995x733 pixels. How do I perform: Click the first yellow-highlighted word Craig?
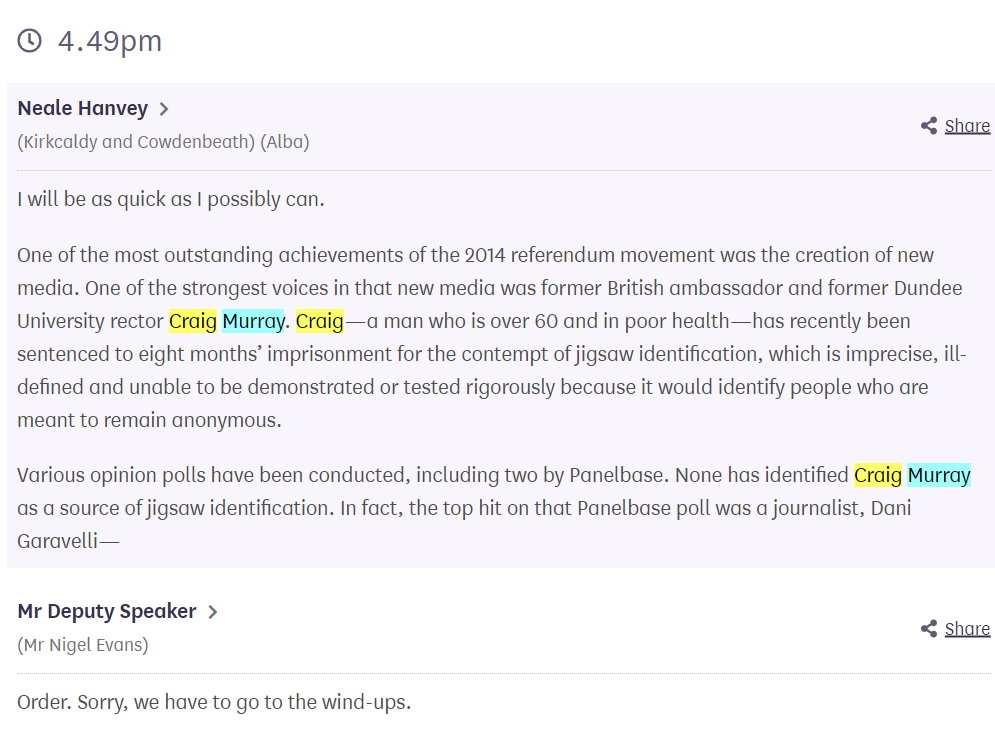tap(193, 321)
